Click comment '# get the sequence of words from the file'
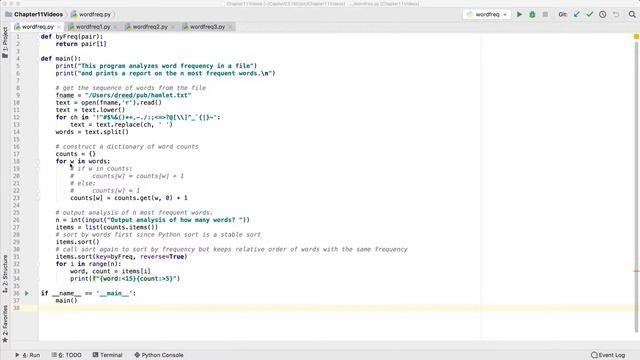 [131, 88]
